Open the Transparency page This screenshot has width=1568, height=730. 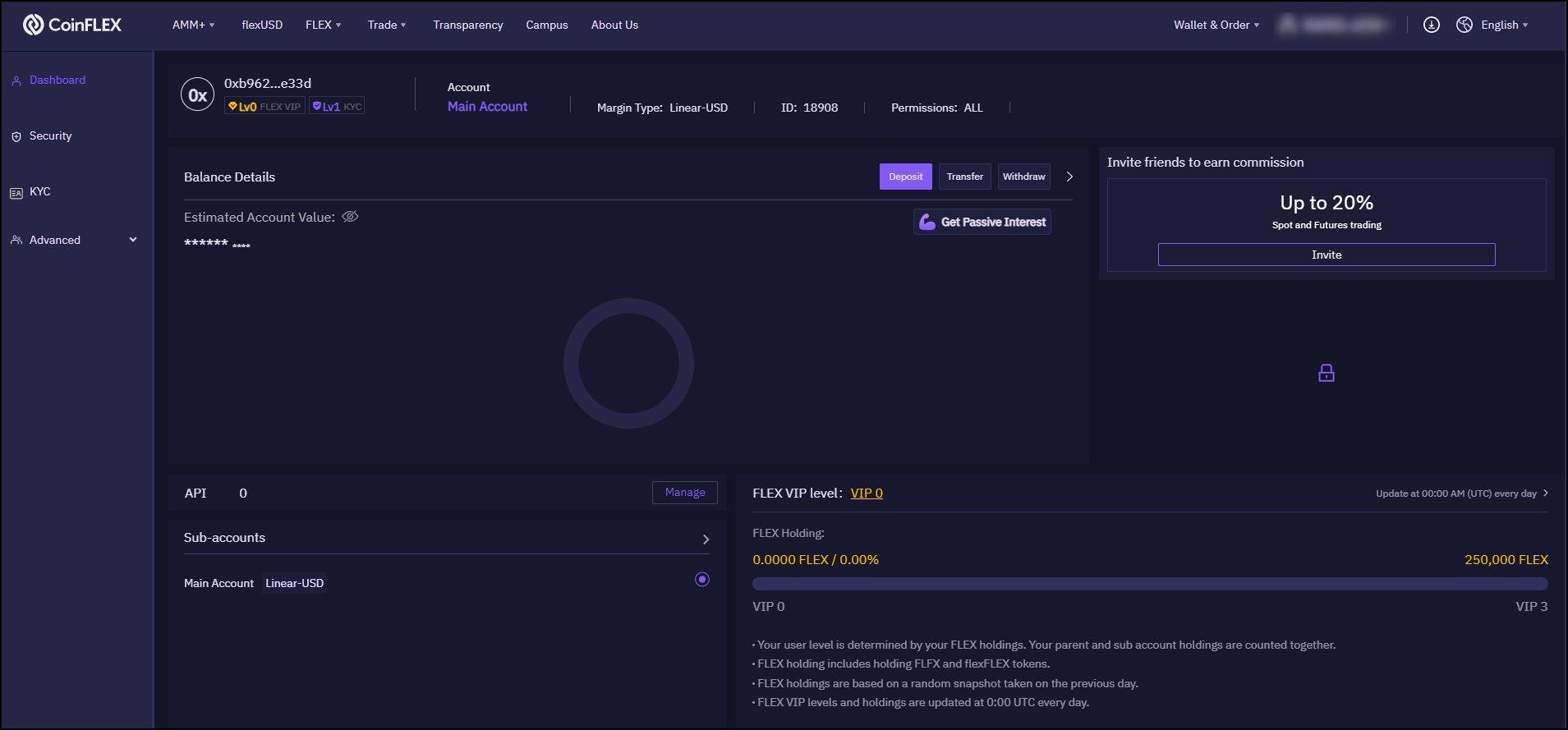[x=467, y=25]
